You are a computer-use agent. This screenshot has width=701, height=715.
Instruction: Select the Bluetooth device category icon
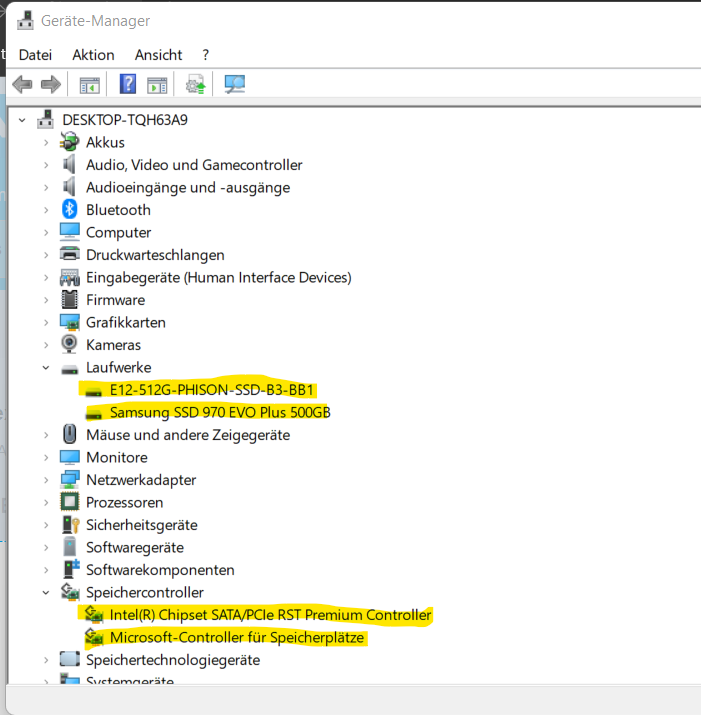coord(70,210)
